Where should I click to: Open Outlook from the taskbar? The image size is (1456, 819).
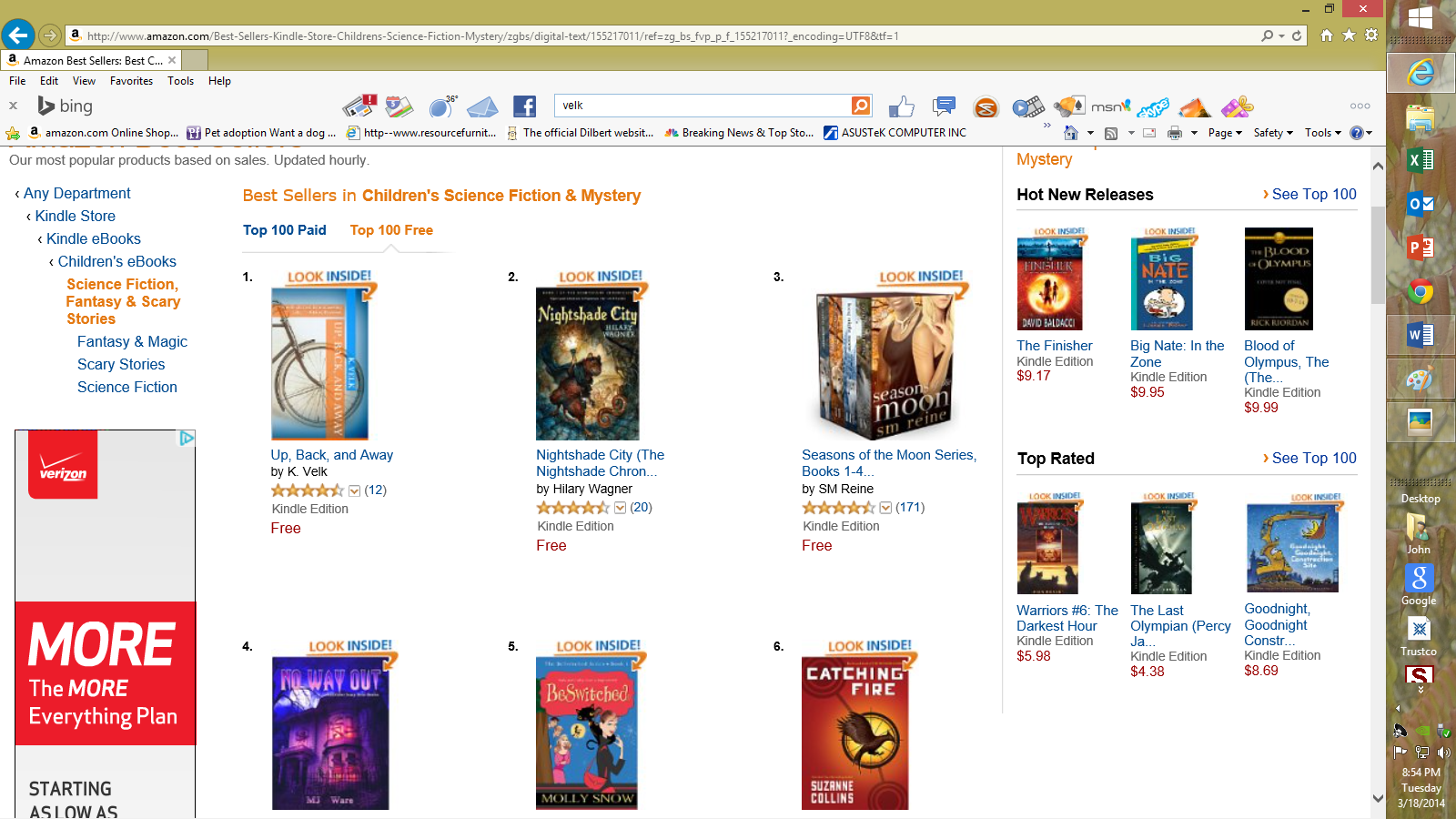(x=1420, y=204)
